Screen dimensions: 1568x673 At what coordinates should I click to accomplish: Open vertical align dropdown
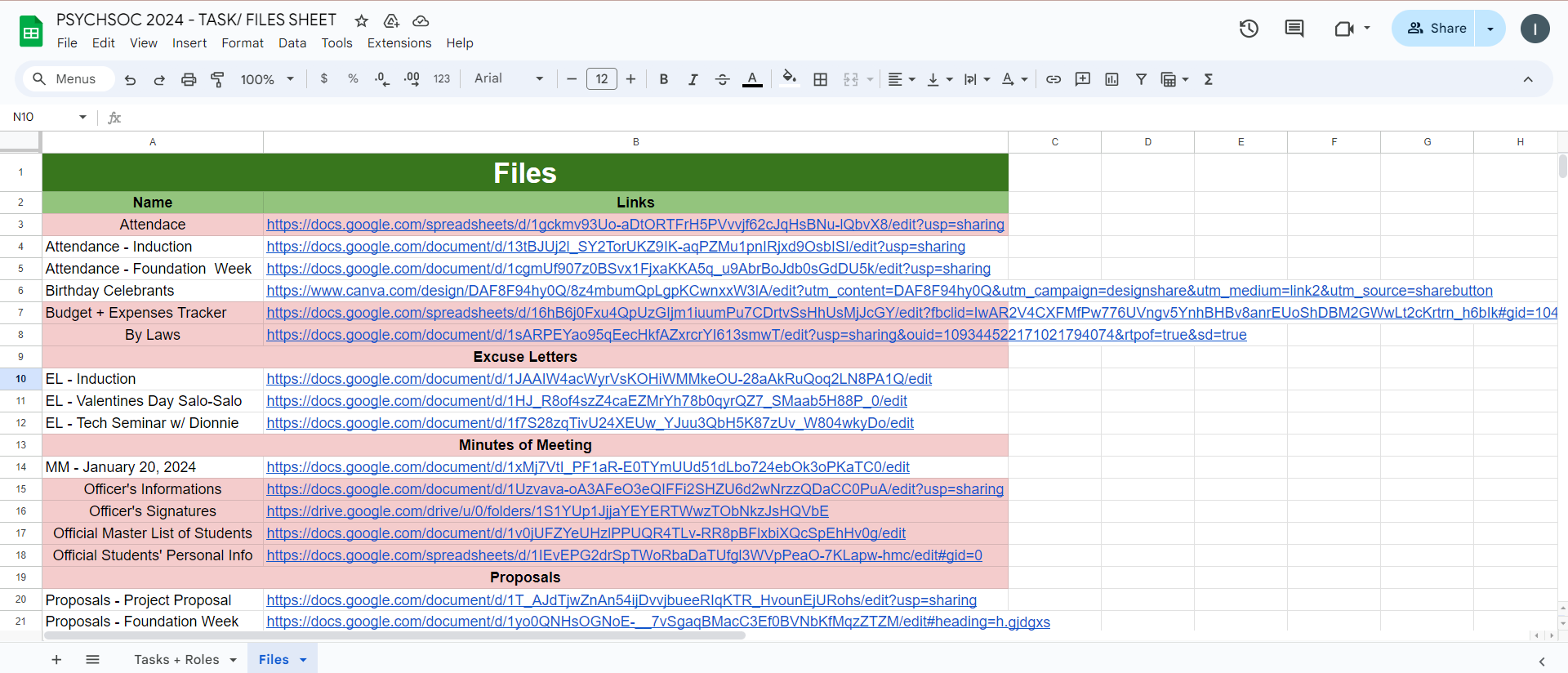coord(940,79)
